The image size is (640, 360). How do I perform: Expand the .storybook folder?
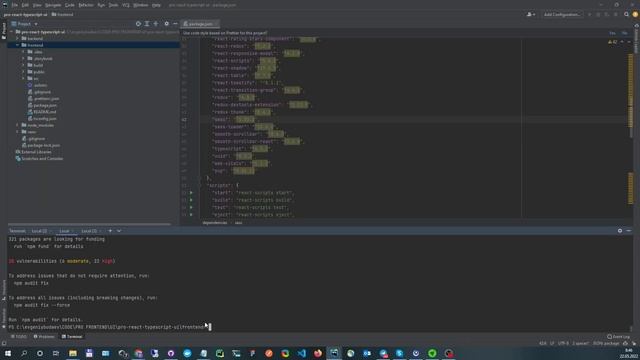tap(23, 58)
